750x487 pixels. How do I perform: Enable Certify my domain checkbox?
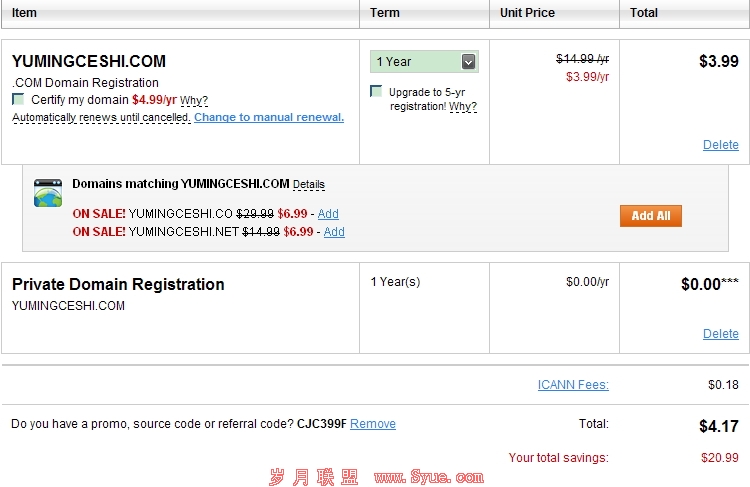(18, 99)
